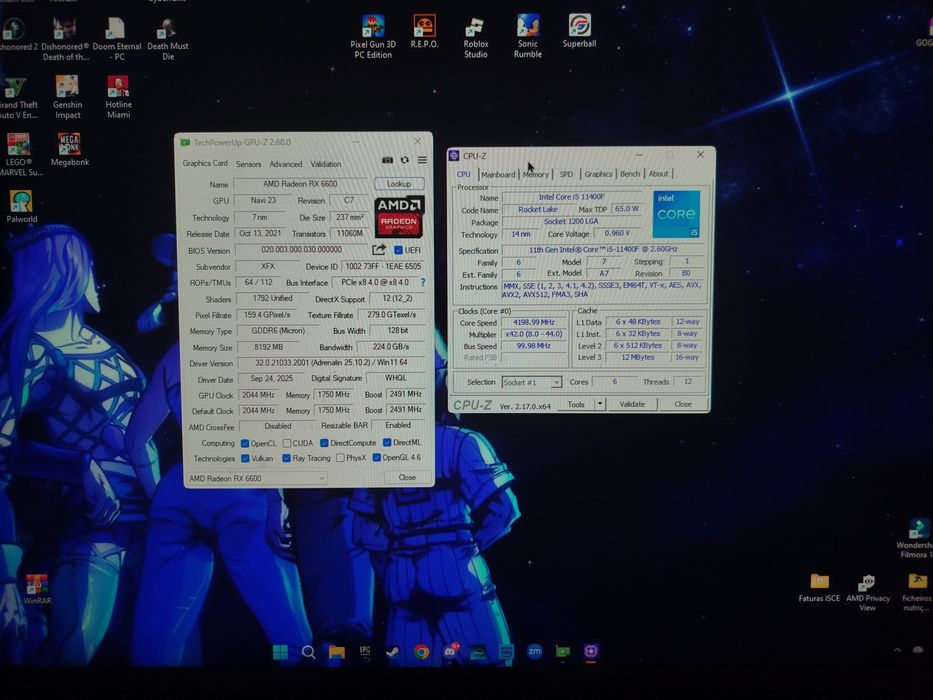Click the BIOS export share icon
The height and width of the screenshot is (700, 933).
tap(378, 250)
